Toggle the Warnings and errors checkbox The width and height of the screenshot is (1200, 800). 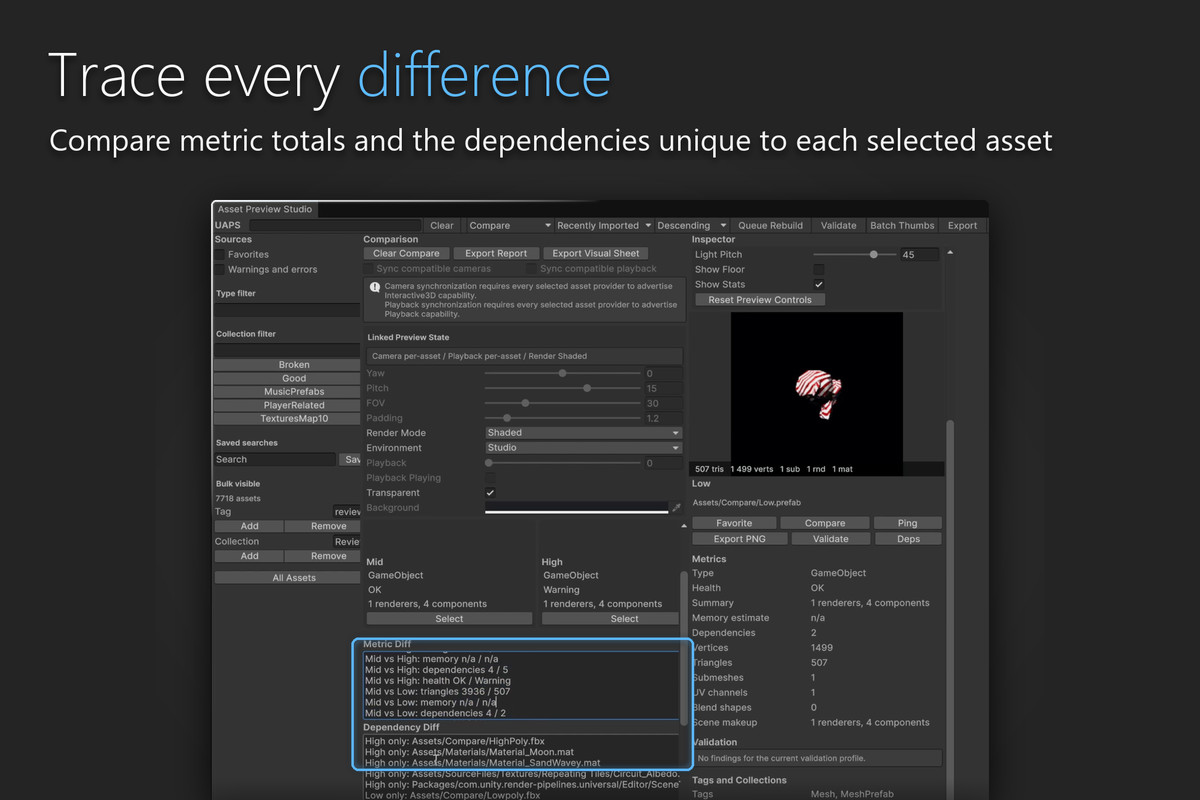coord(220,270)
